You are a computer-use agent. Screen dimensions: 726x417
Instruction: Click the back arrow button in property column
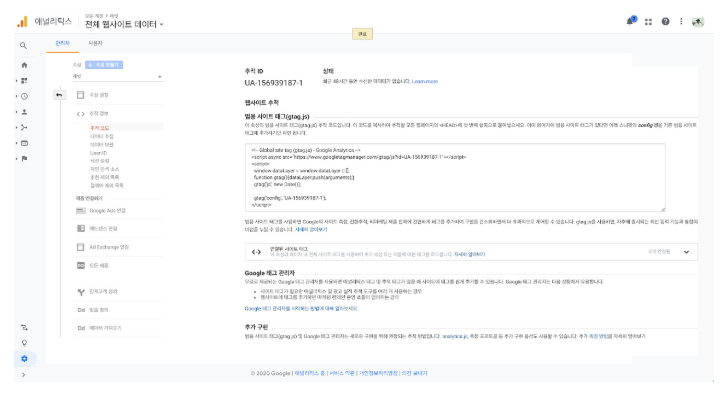point(59,95)
